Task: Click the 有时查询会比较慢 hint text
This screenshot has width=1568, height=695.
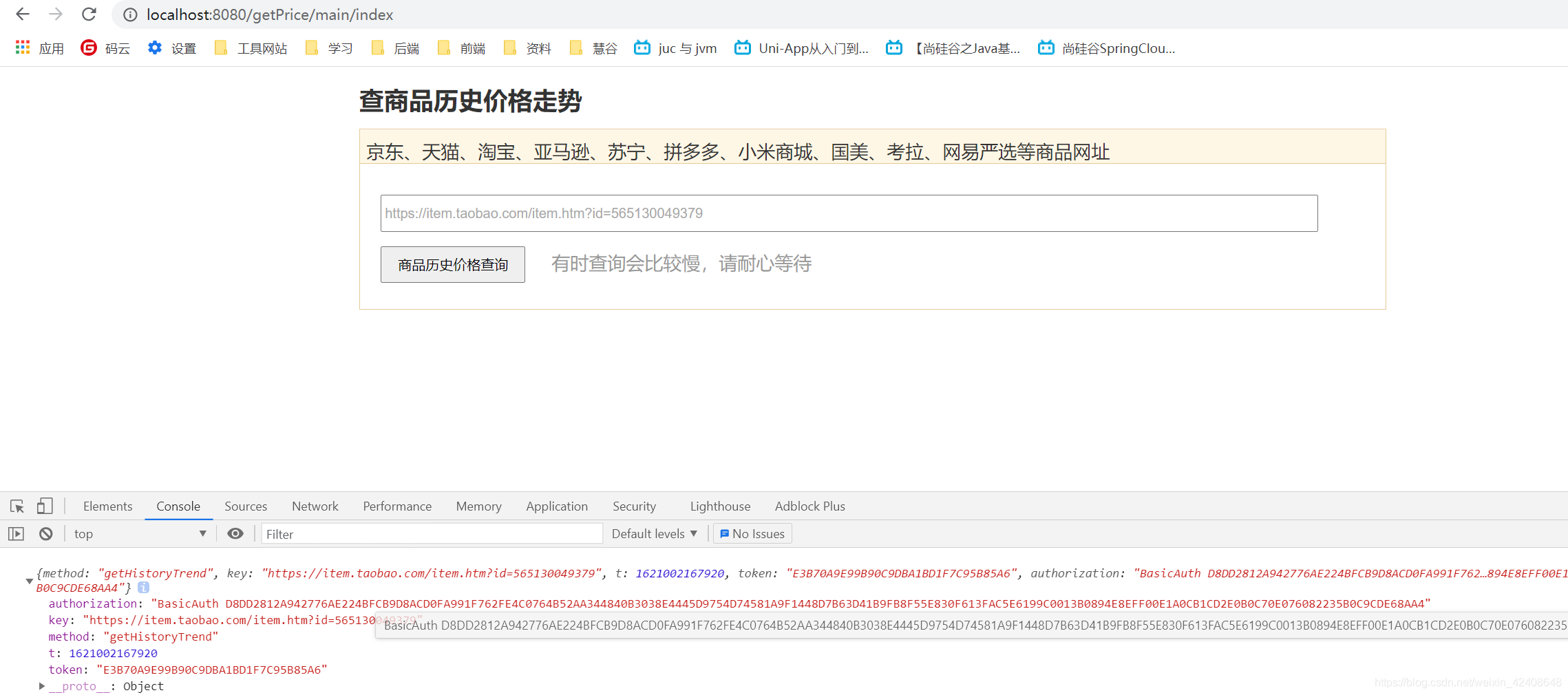Action: pos(681,264)
